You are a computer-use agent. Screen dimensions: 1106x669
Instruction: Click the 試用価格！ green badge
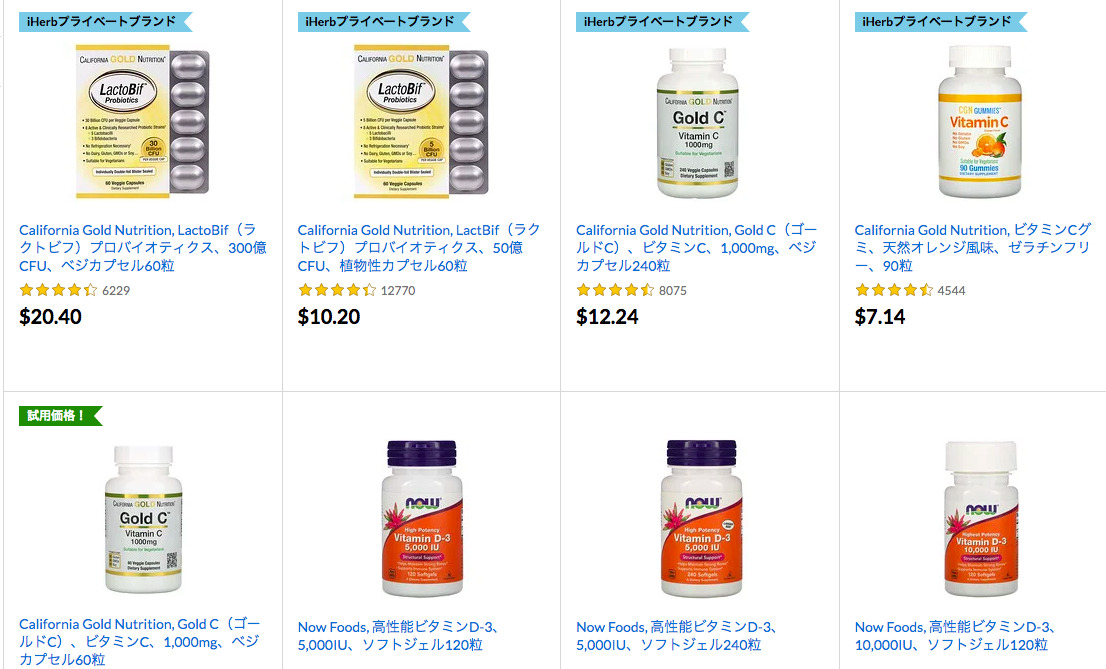pyautogui.click(x=61, y=416)
